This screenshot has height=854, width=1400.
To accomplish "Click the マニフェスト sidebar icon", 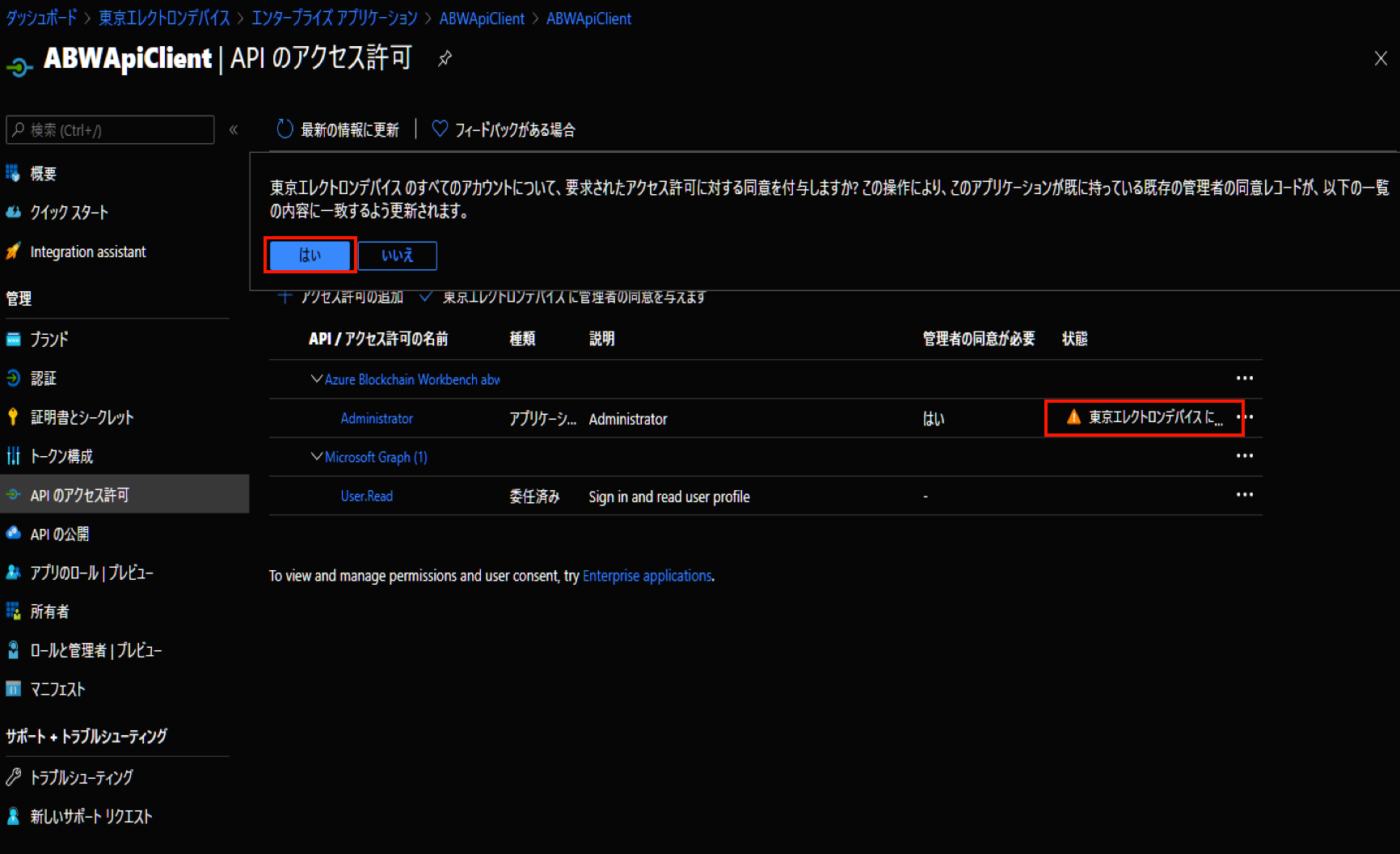I will (13, 689).
